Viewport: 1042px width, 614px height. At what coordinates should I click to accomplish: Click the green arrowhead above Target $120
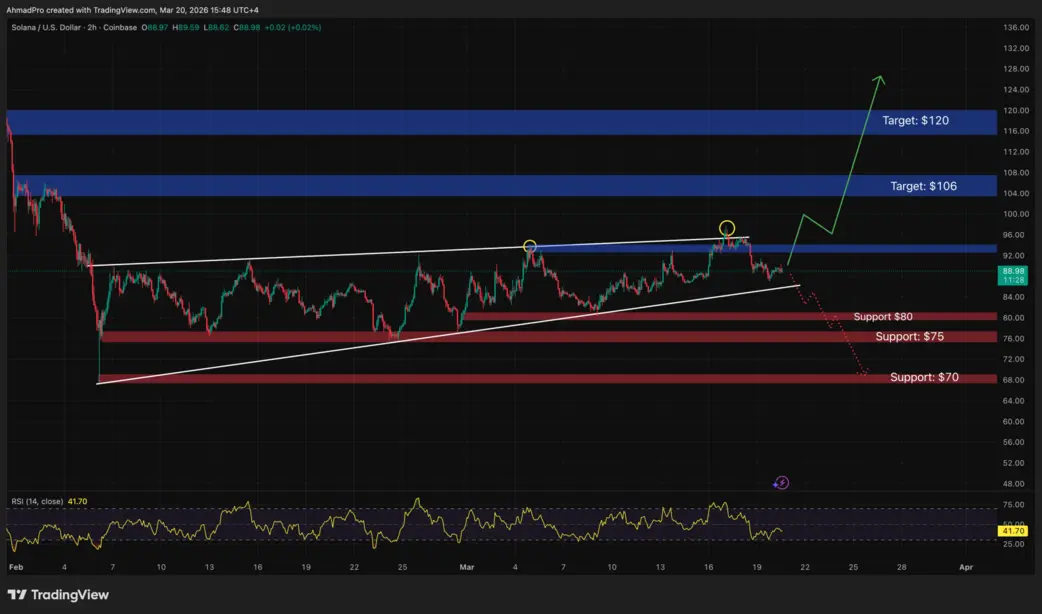tap(879, 80)
